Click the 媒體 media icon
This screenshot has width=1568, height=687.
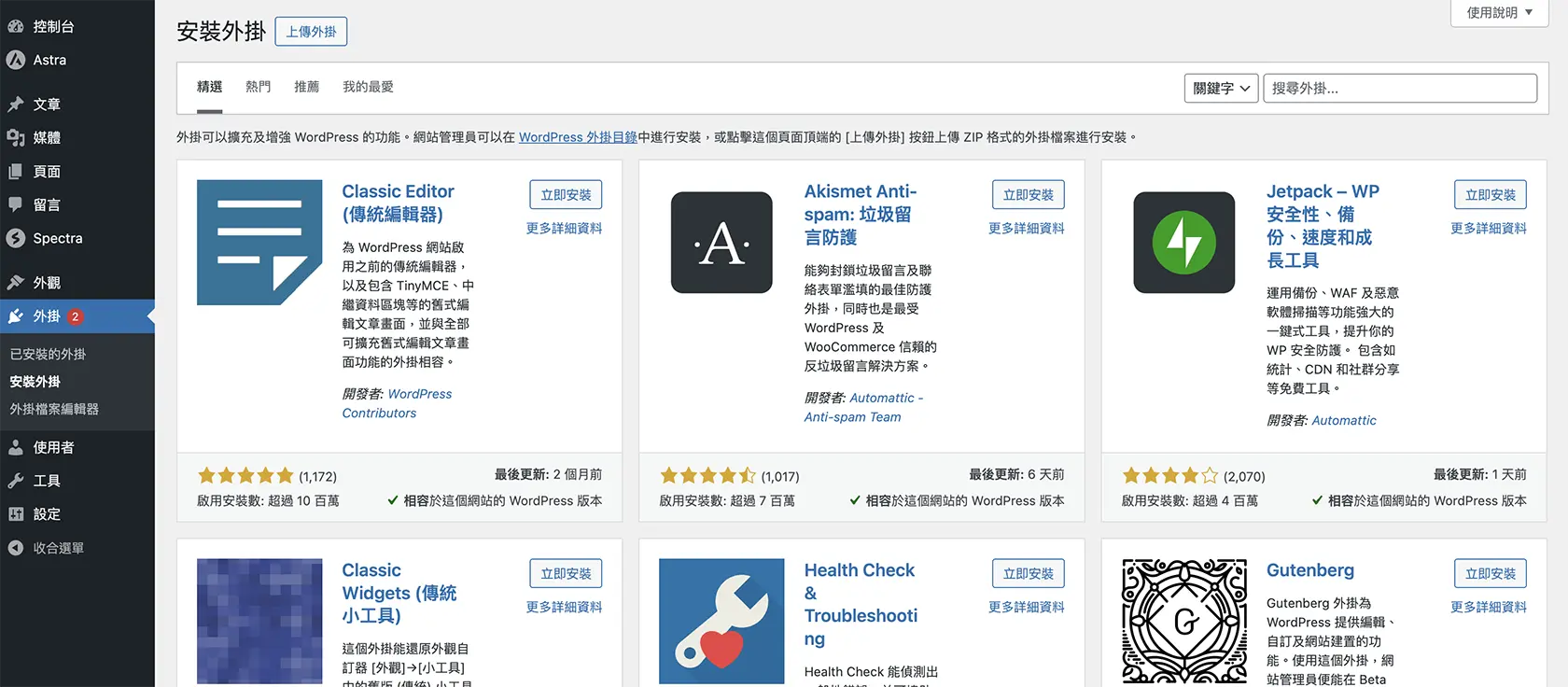pos(16,138)
